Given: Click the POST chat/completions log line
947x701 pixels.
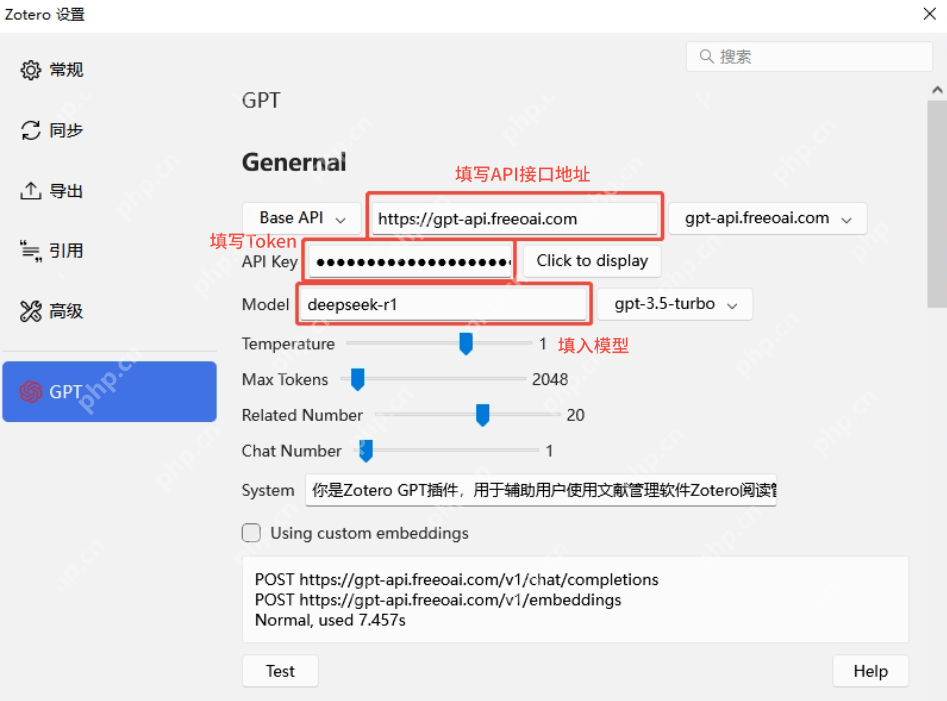Looking at the screenshot, I should [457, 580].
